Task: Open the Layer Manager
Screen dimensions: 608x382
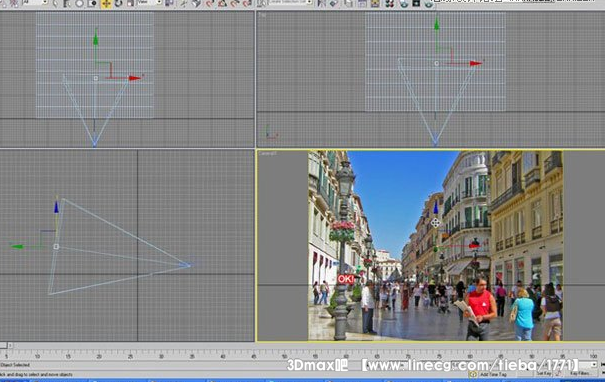Action: point(349,4)
